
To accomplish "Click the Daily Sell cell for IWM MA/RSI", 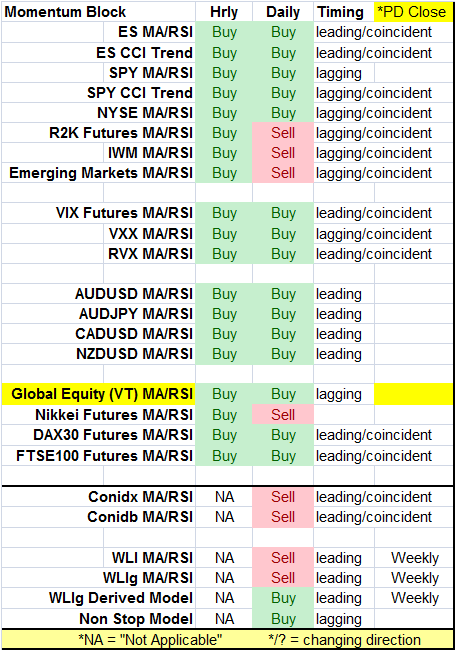I will (x=283, y=153).
